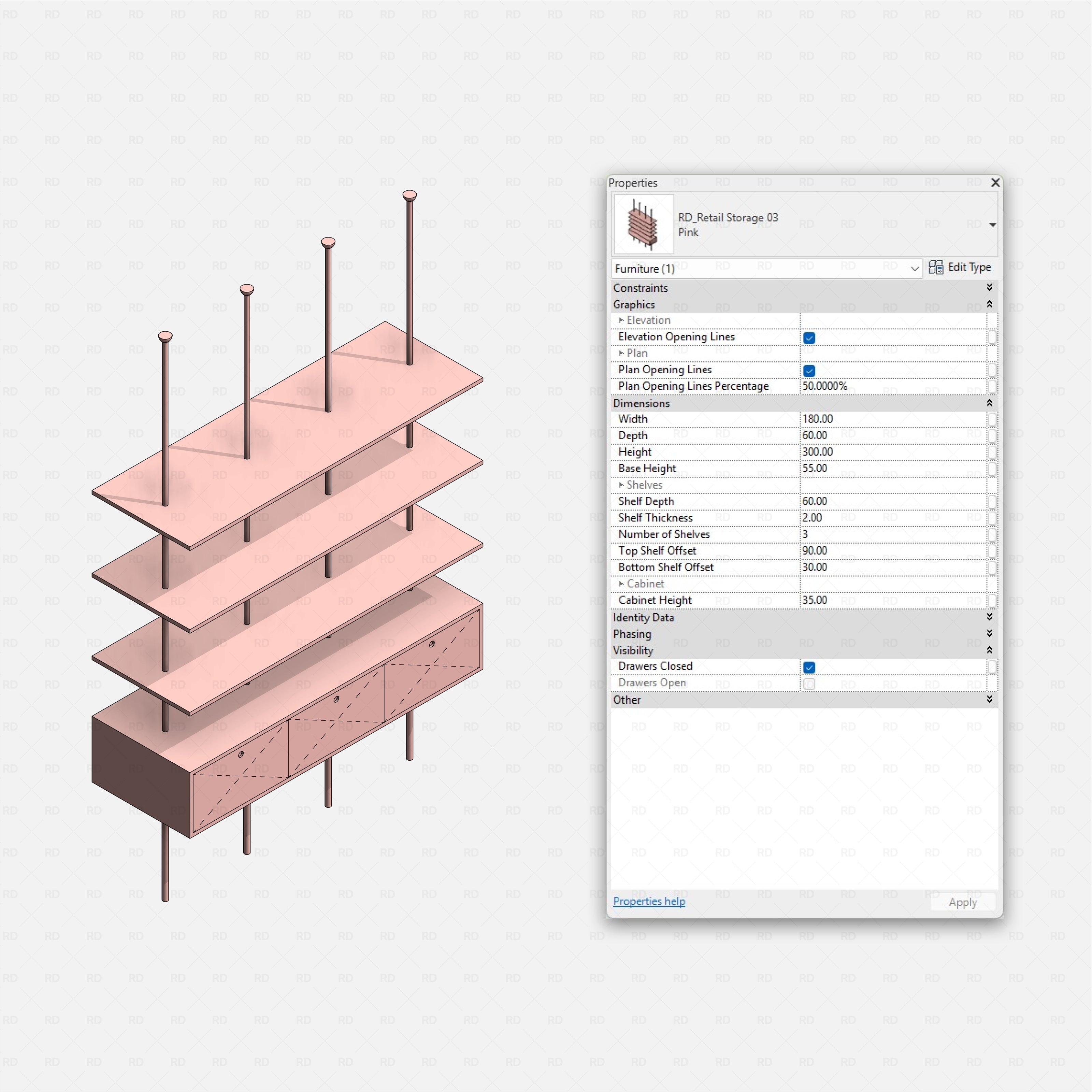Expand the Constraints section

(x=989, y=288)
